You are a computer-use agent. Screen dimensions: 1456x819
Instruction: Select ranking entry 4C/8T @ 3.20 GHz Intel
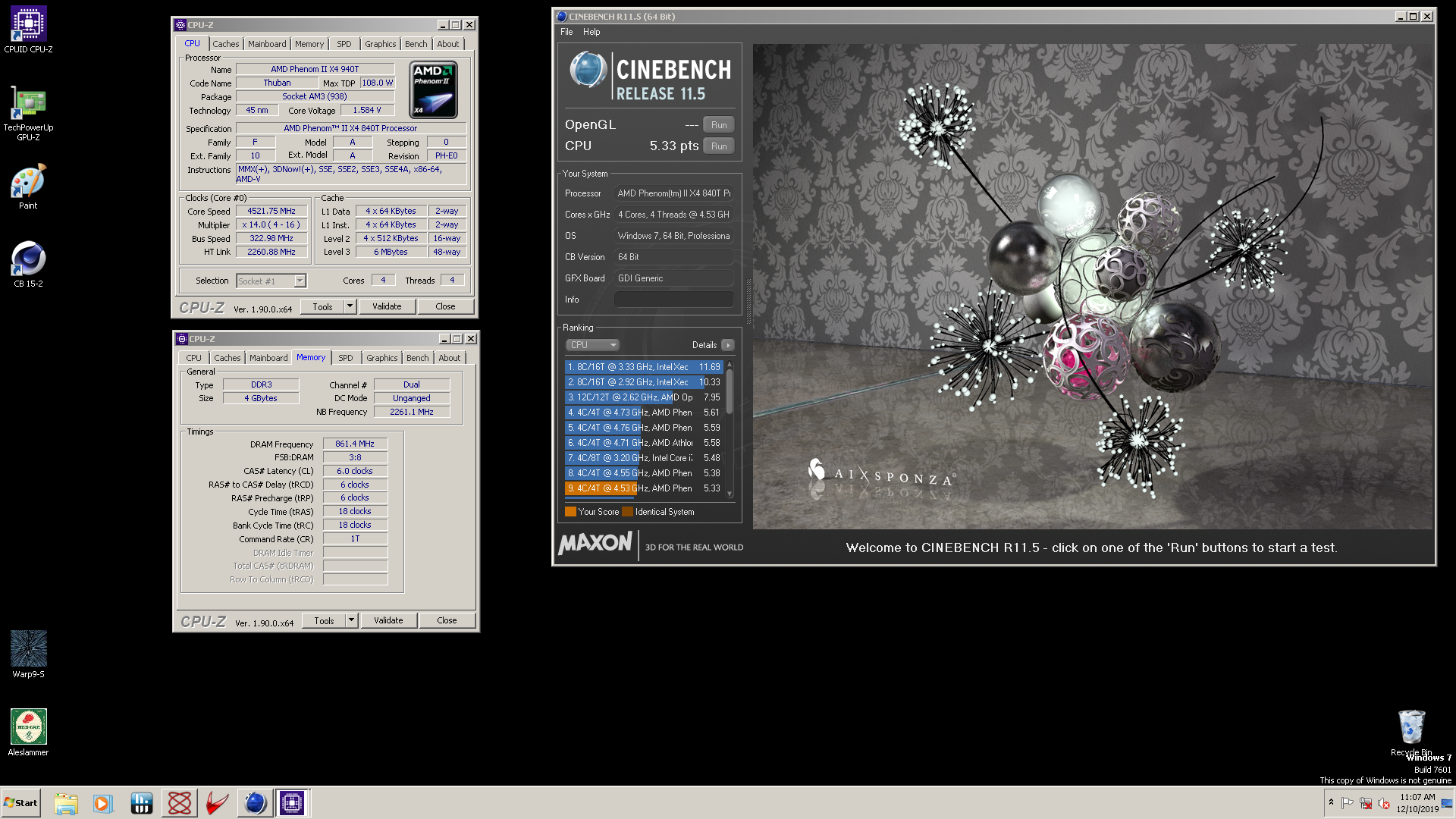(644, 458)
